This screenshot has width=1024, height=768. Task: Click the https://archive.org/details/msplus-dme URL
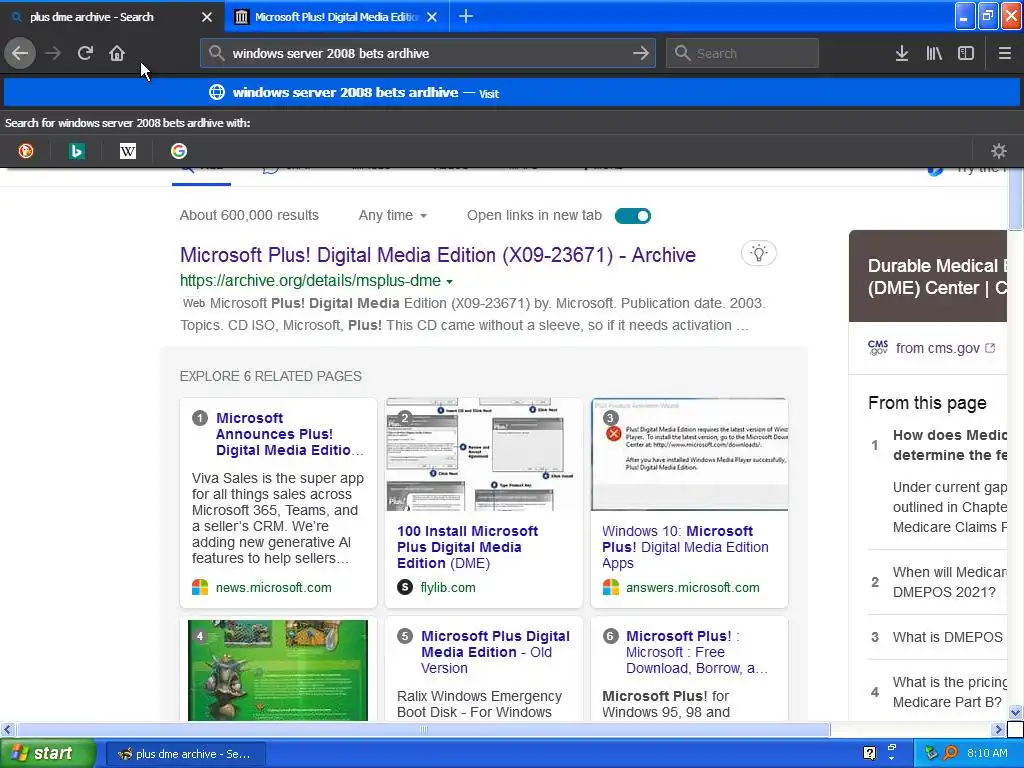pyautogui.click(x=310, y=281)
